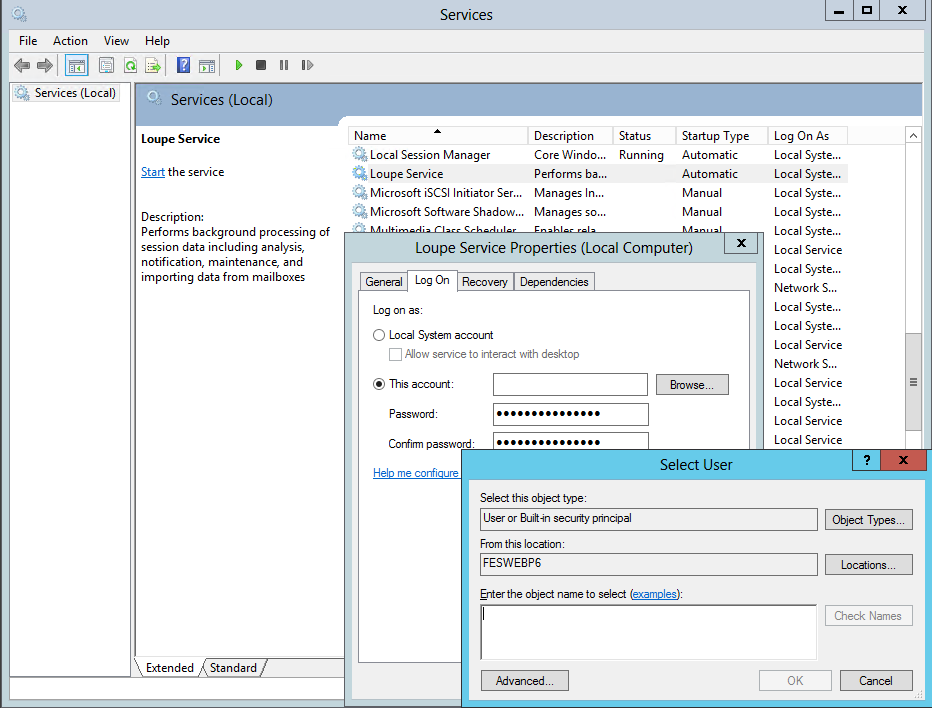Click the object name text box
Image resolution: width=932 pixels, height=708 pixels.
[x=648, y=632]
